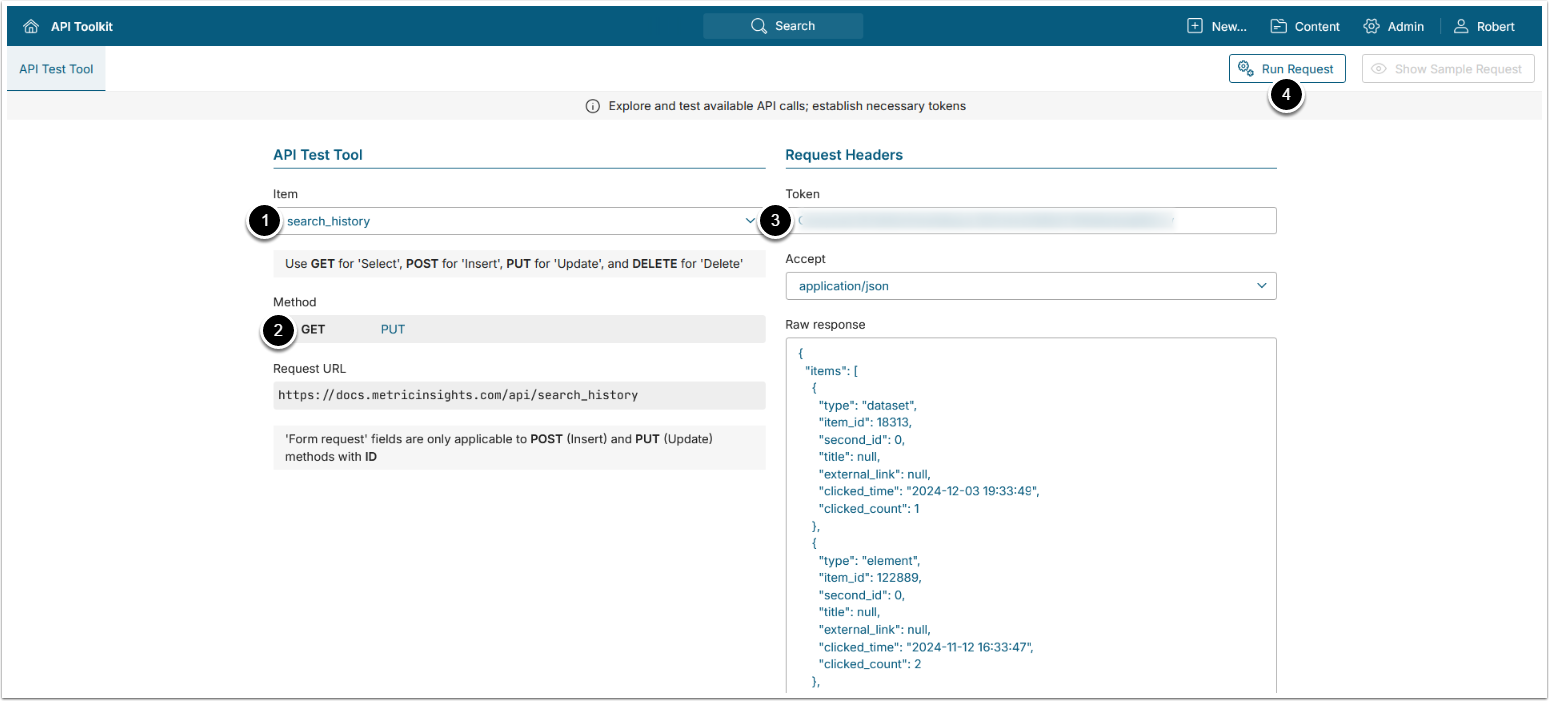This screenshot has height=701, width=1549.
Task: Click the Request URL field
Action: [519, 395]
